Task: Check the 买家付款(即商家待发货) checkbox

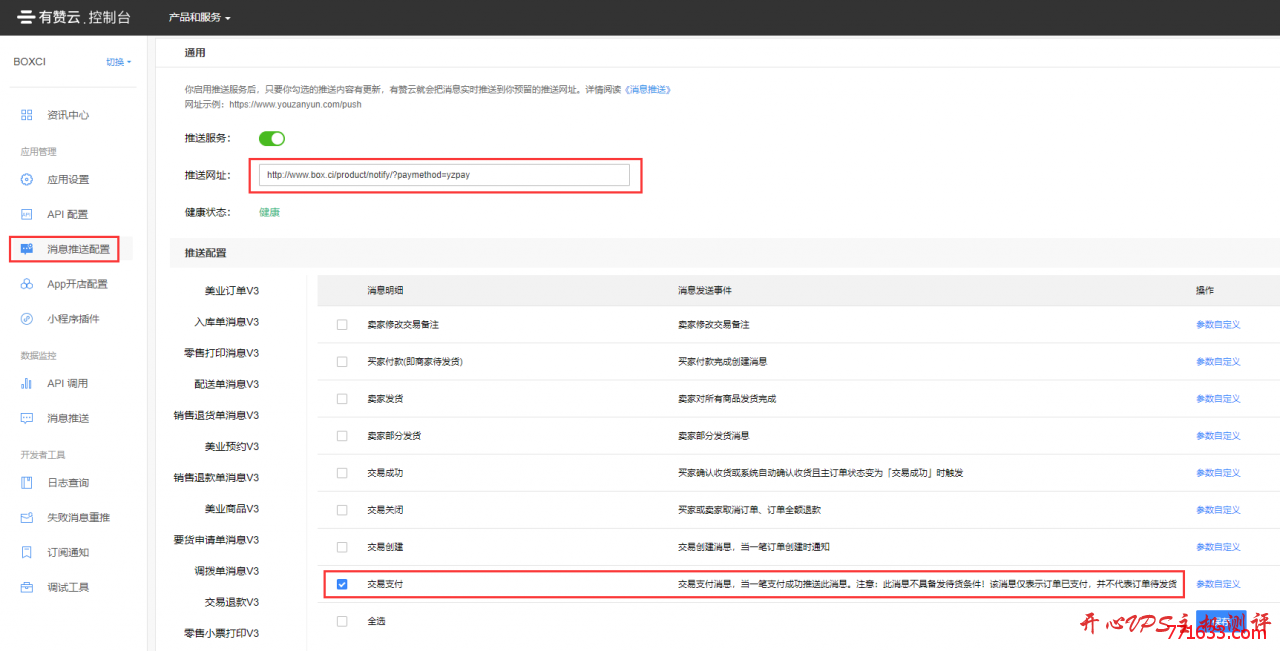Action: tap(342, 362)
